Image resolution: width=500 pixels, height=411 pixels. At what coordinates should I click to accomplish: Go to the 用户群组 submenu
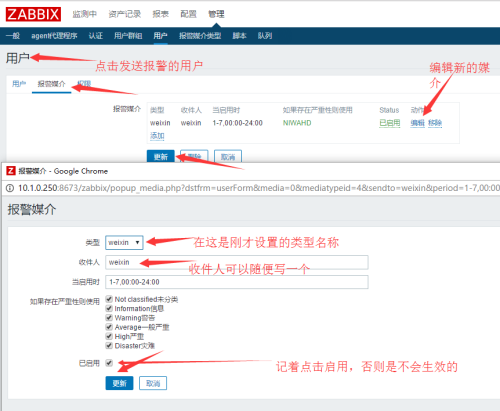coord(128,36)
